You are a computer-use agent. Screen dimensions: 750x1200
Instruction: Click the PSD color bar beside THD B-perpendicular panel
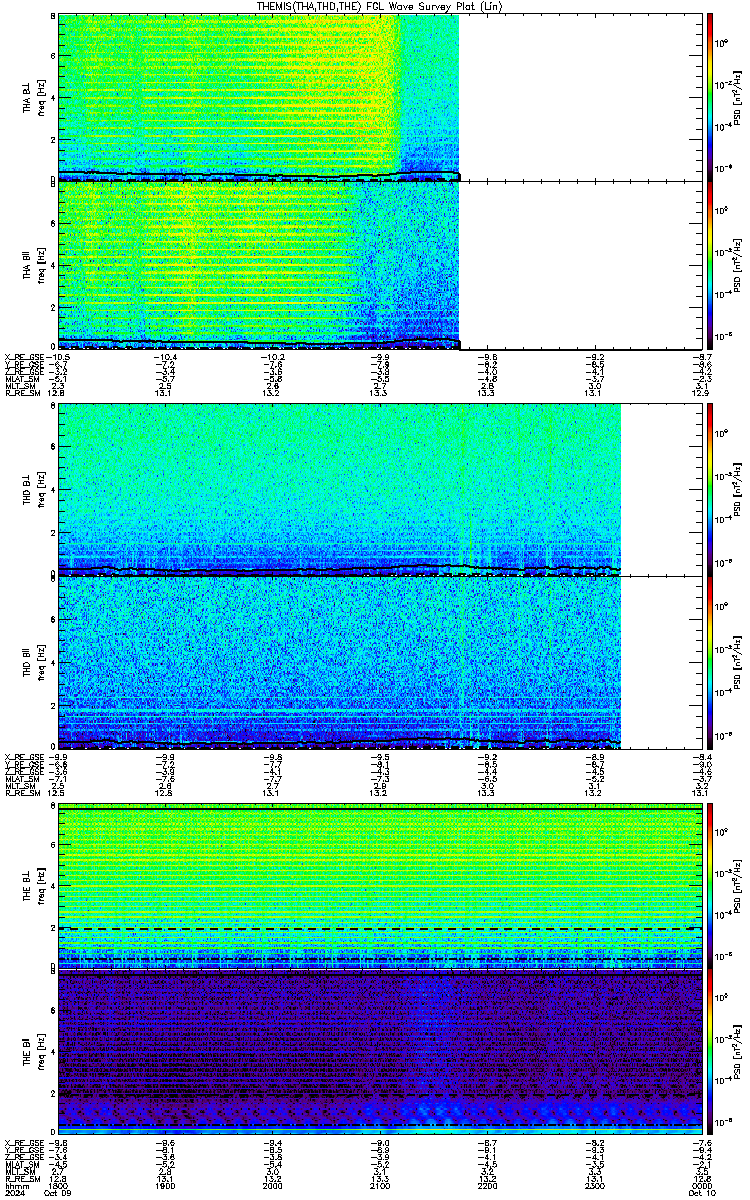[x=710, y=489]
